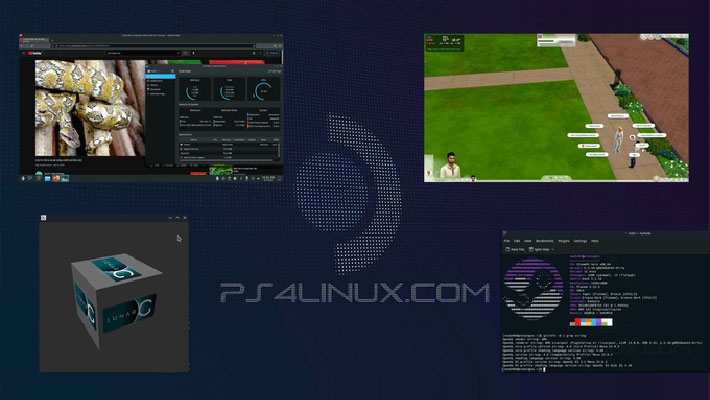Open the View menu in Konsole

[528, 241]
